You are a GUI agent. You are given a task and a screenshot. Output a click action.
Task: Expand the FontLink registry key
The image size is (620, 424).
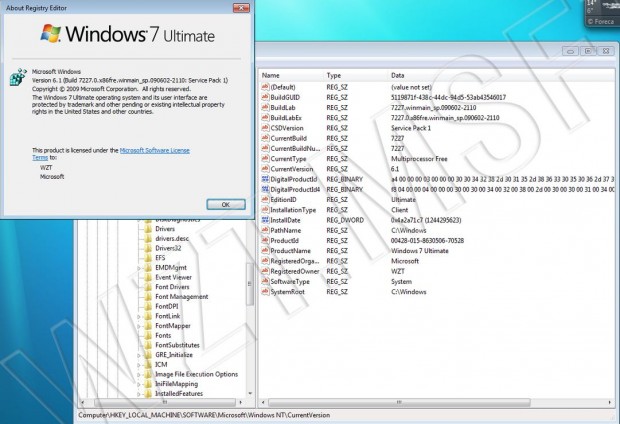pos(139,316)
